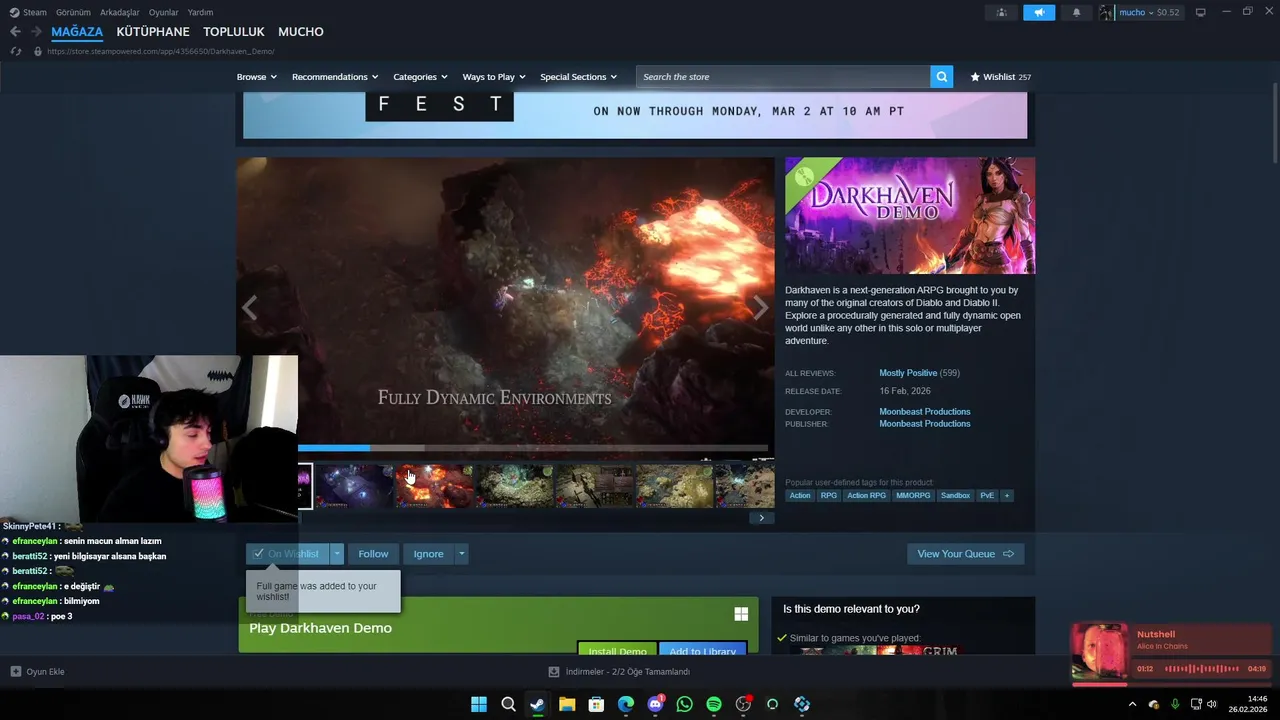
Task: Go back with the Steam back arrow
Action: pos(15,32)
